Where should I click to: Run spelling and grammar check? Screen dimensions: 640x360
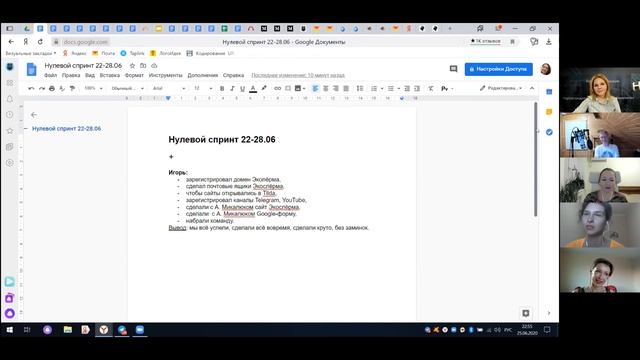pyautogui.click(x=62, y=88)
